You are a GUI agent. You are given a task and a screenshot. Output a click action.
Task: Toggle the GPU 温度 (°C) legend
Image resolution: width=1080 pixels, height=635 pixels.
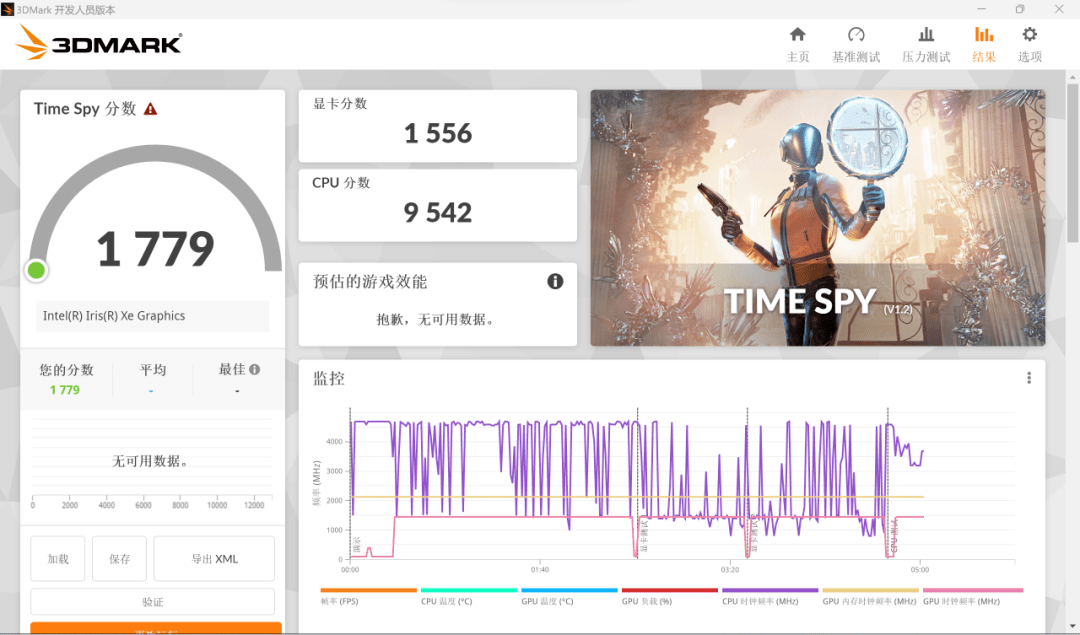click(570, 596)
